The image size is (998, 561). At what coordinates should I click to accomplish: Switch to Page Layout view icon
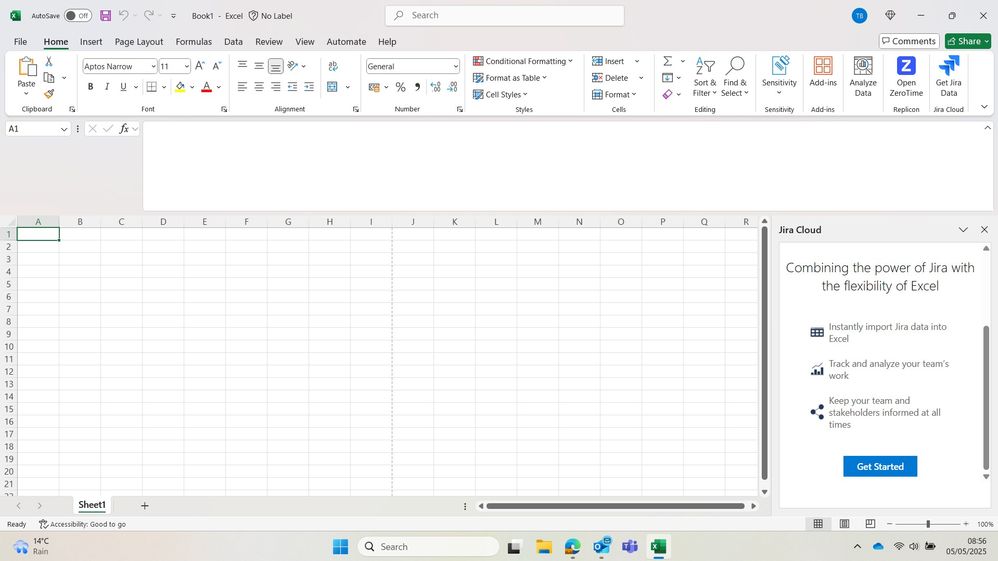(844, 523)
